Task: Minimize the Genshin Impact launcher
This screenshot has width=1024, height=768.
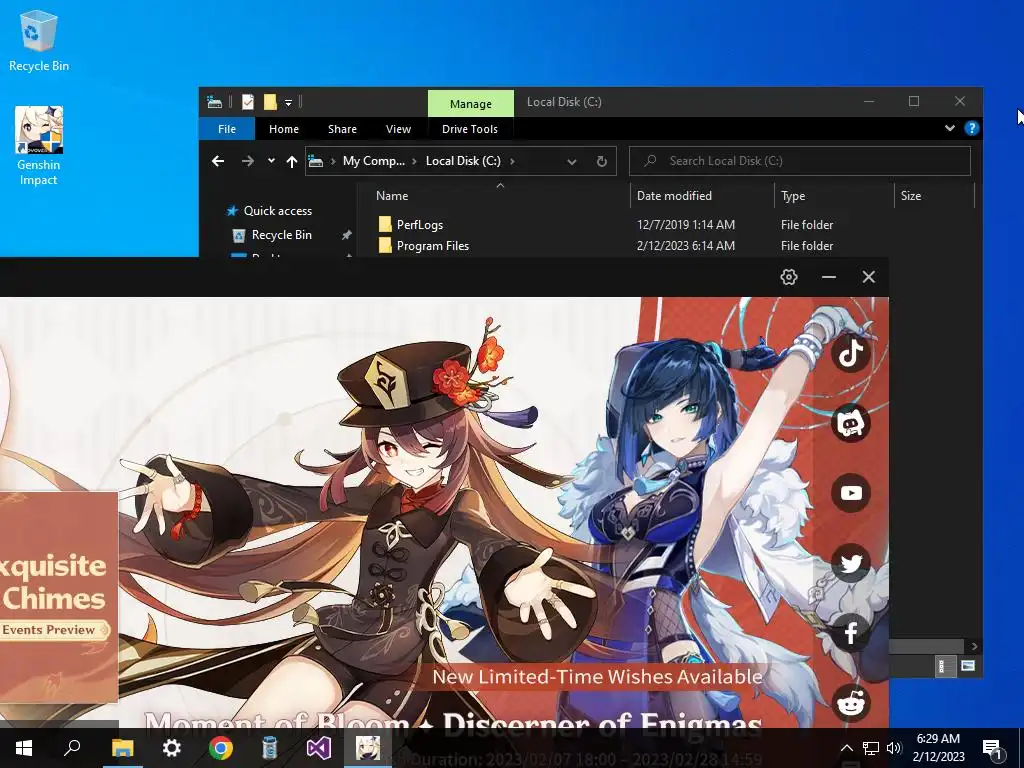Action: point(829,277)
